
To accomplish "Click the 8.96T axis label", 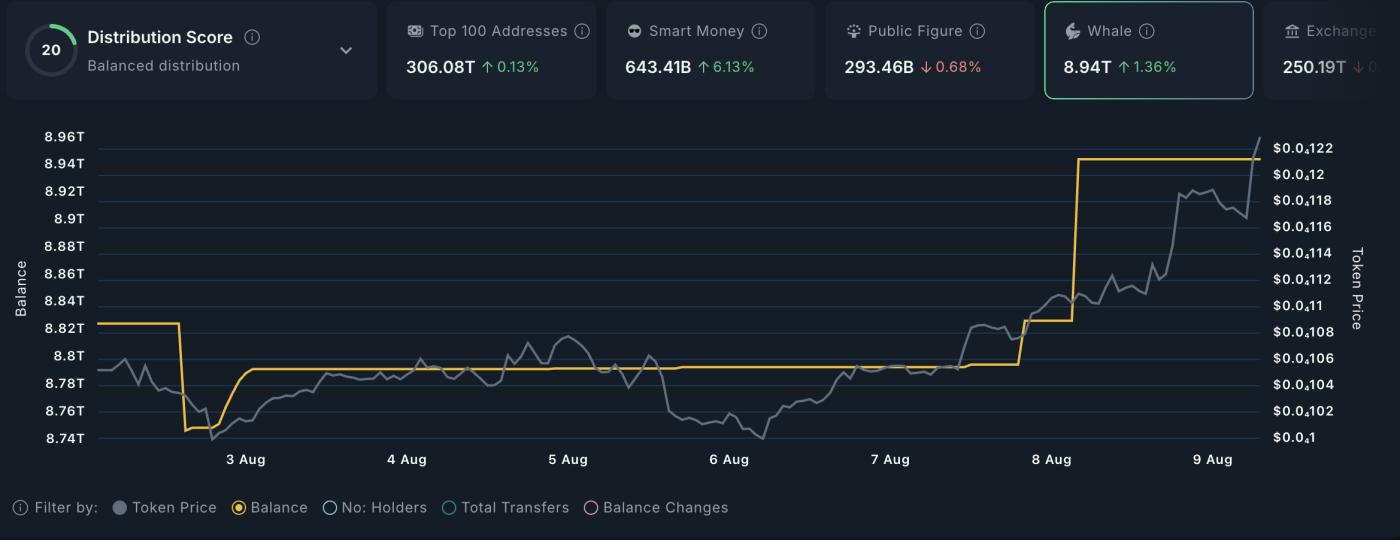I will (65, 137).
